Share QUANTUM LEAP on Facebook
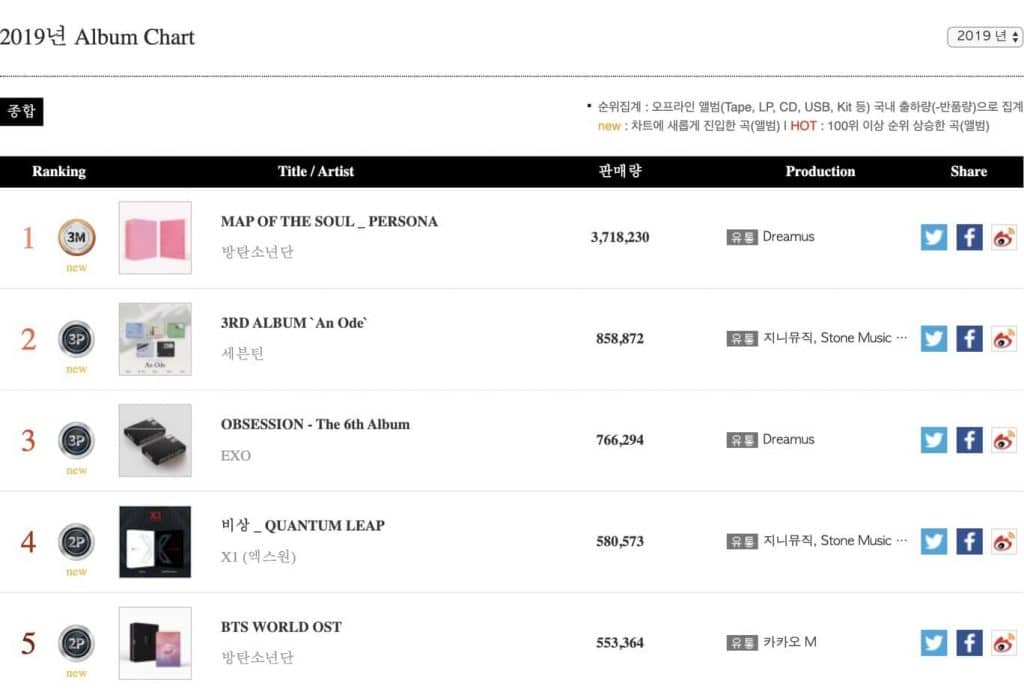The image size is (1024, 692). pos(969,541)
